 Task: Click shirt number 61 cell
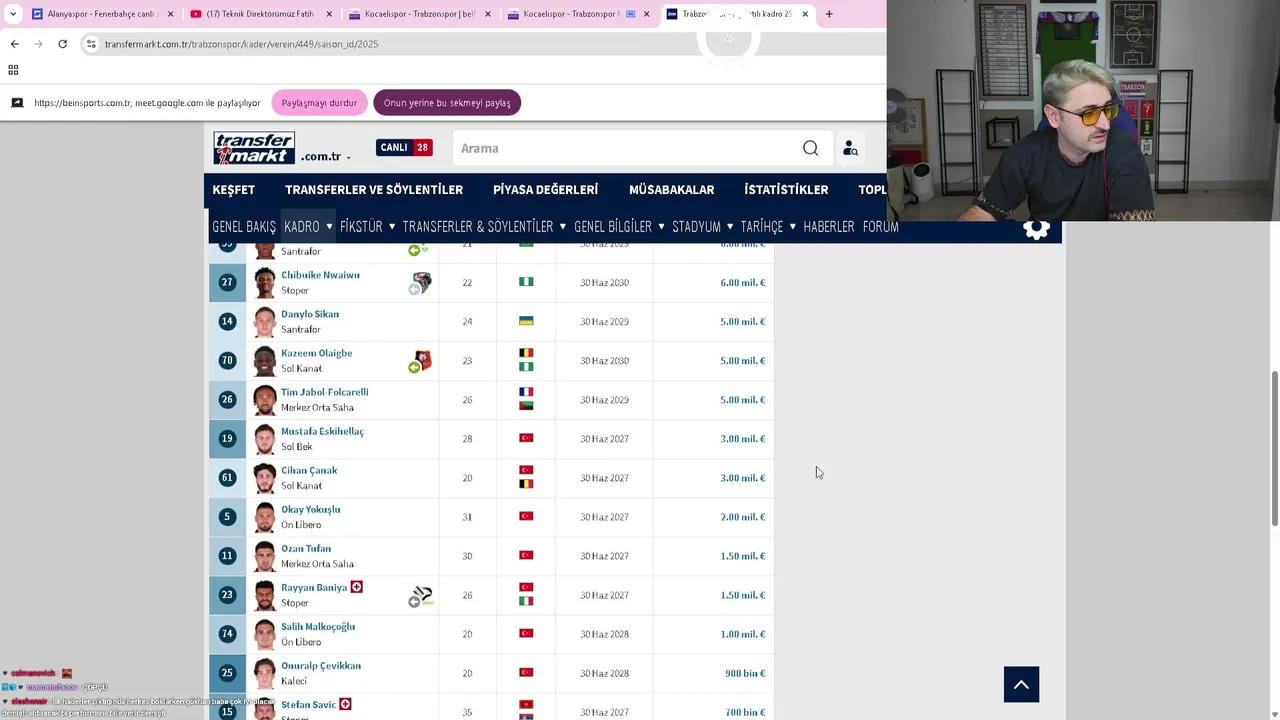click(x=227, y=478)
